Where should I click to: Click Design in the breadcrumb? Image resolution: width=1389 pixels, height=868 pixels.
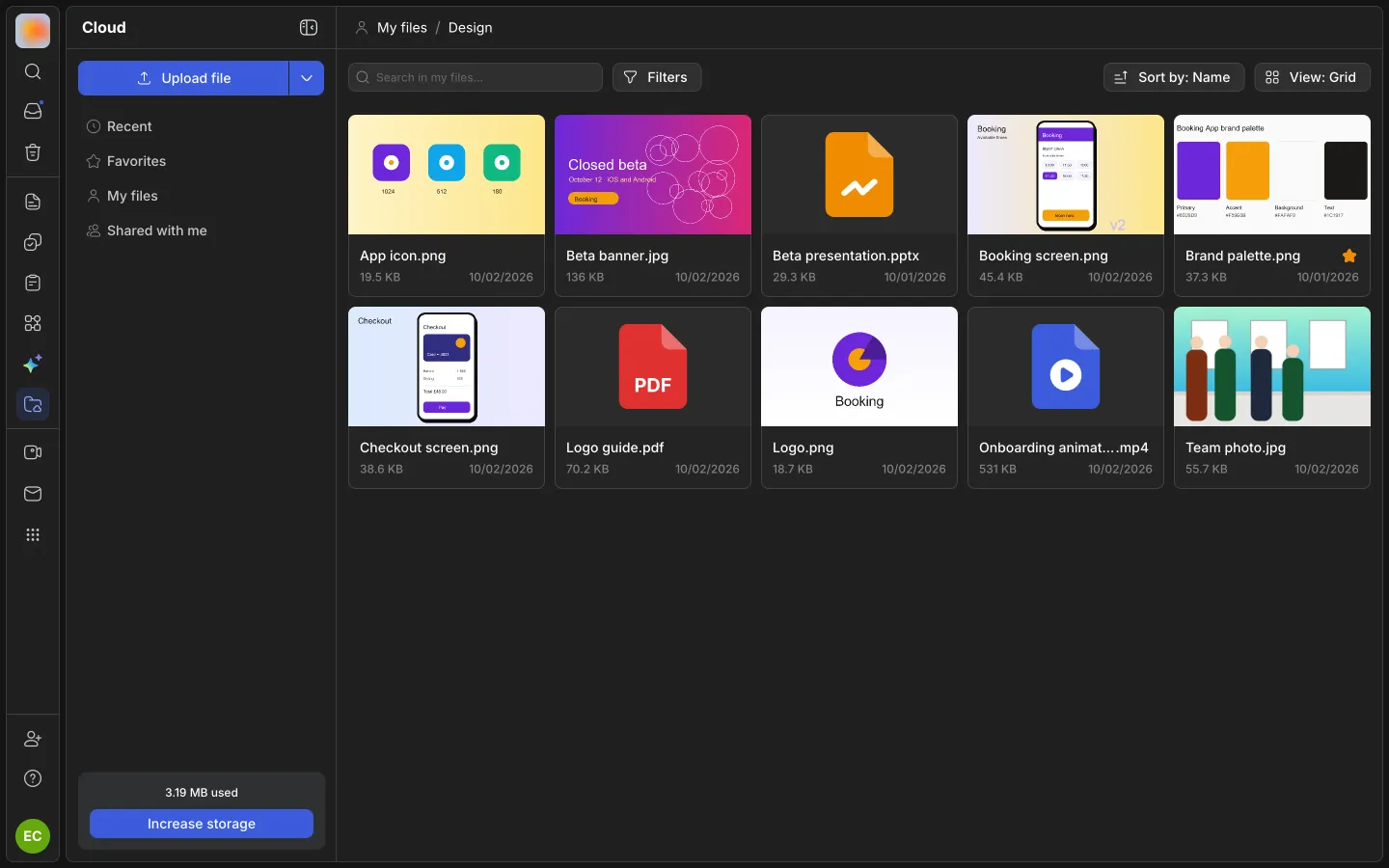471,28
